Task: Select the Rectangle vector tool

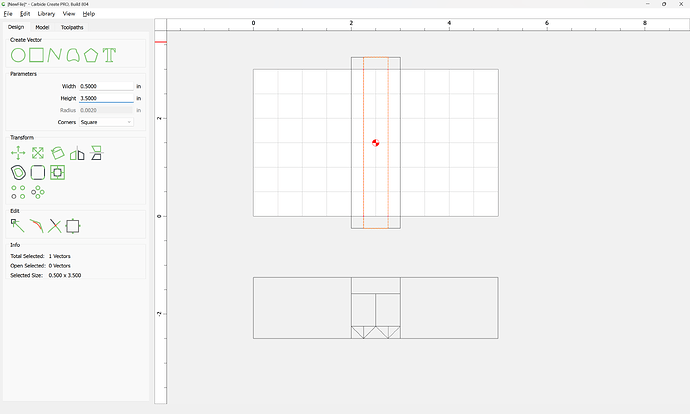Action: tap(36, 55)
